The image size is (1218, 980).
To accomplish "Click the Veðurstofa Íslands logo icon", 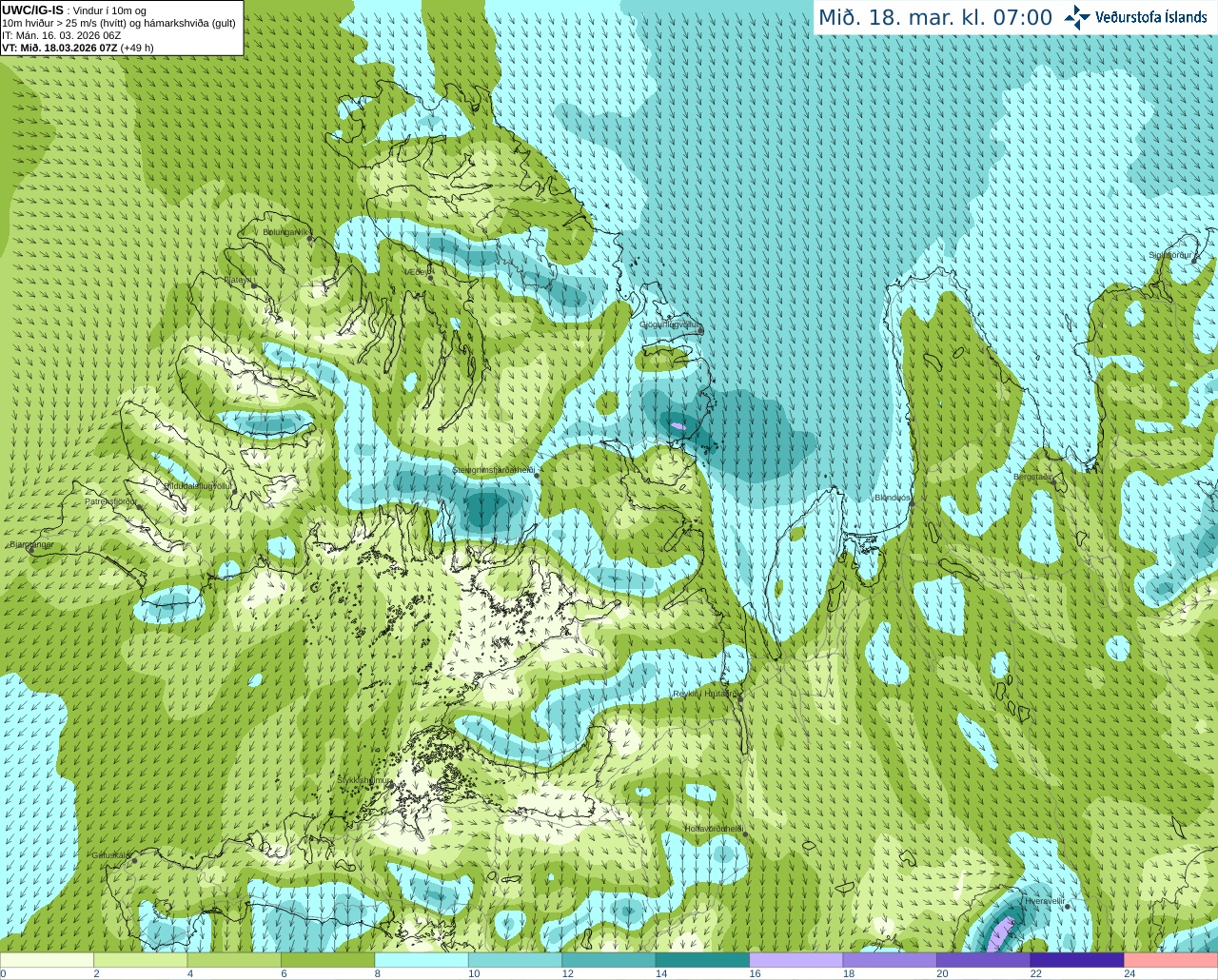I will click(1077, 17).
